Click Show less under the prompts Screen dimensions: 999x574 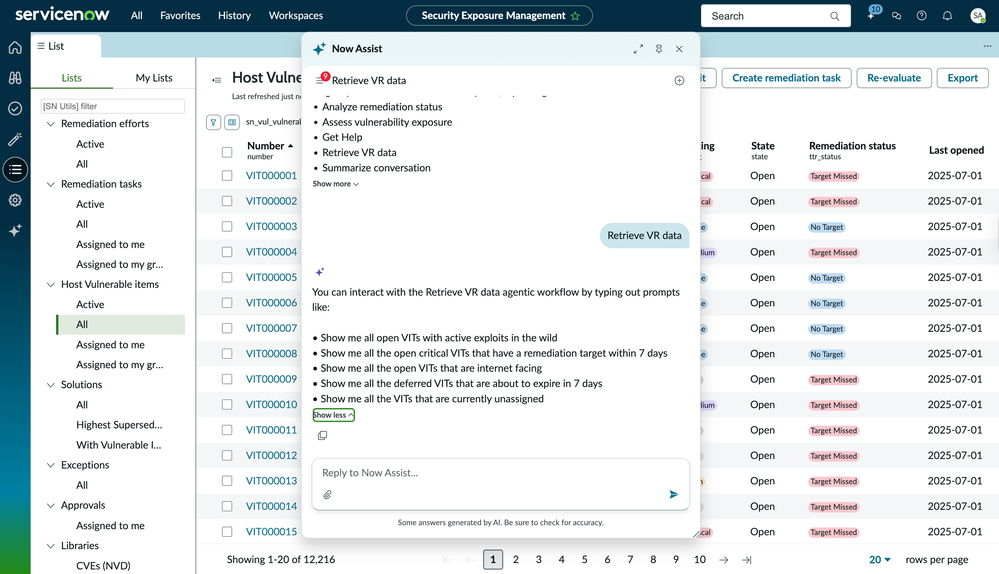[x=333, y=415]
